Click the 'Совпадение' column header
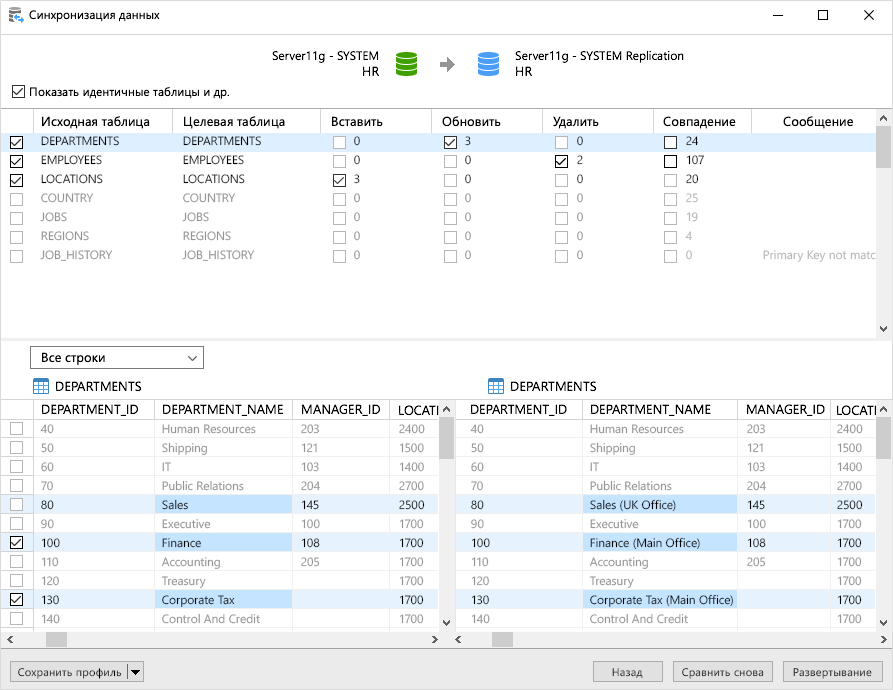 (x=699, y=122)
